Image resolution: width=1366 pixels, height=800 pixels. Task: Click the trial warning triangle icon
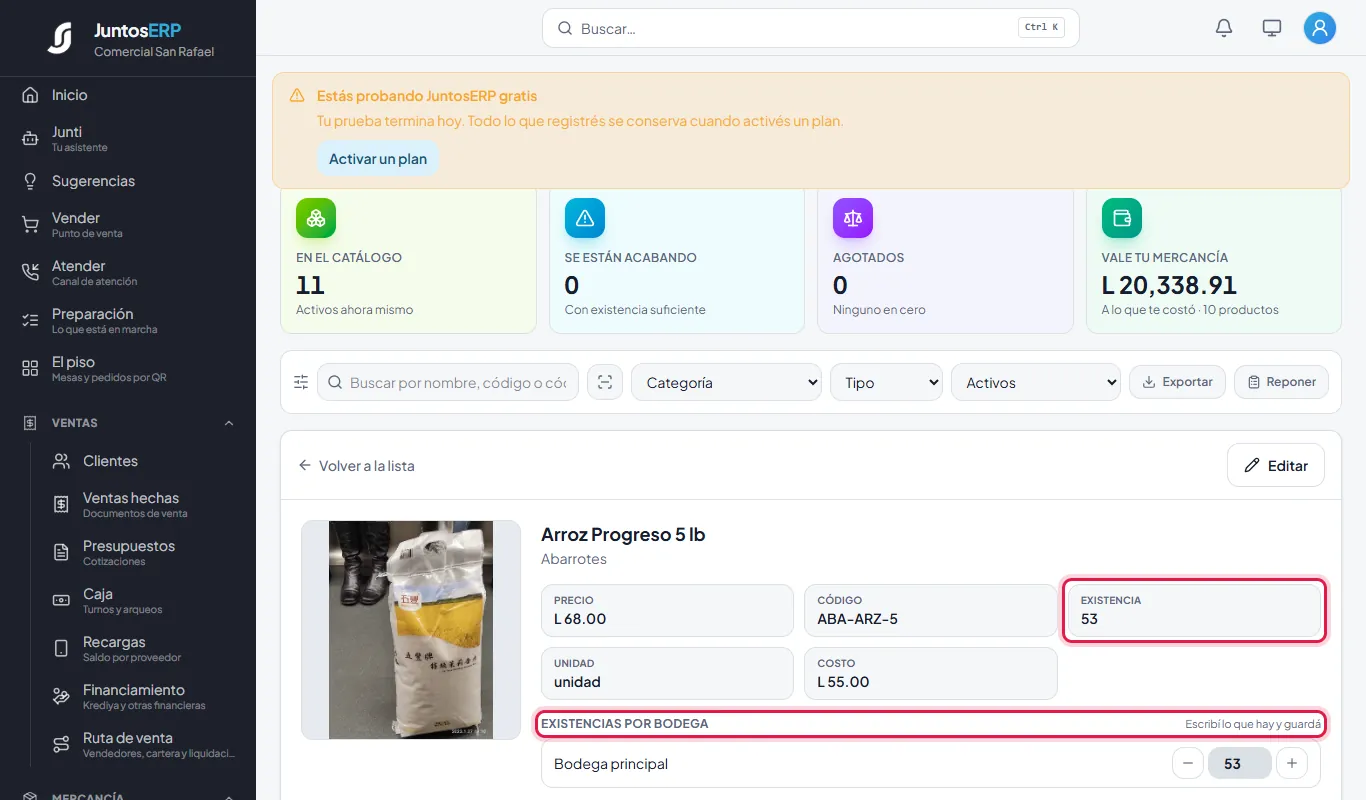297,96
